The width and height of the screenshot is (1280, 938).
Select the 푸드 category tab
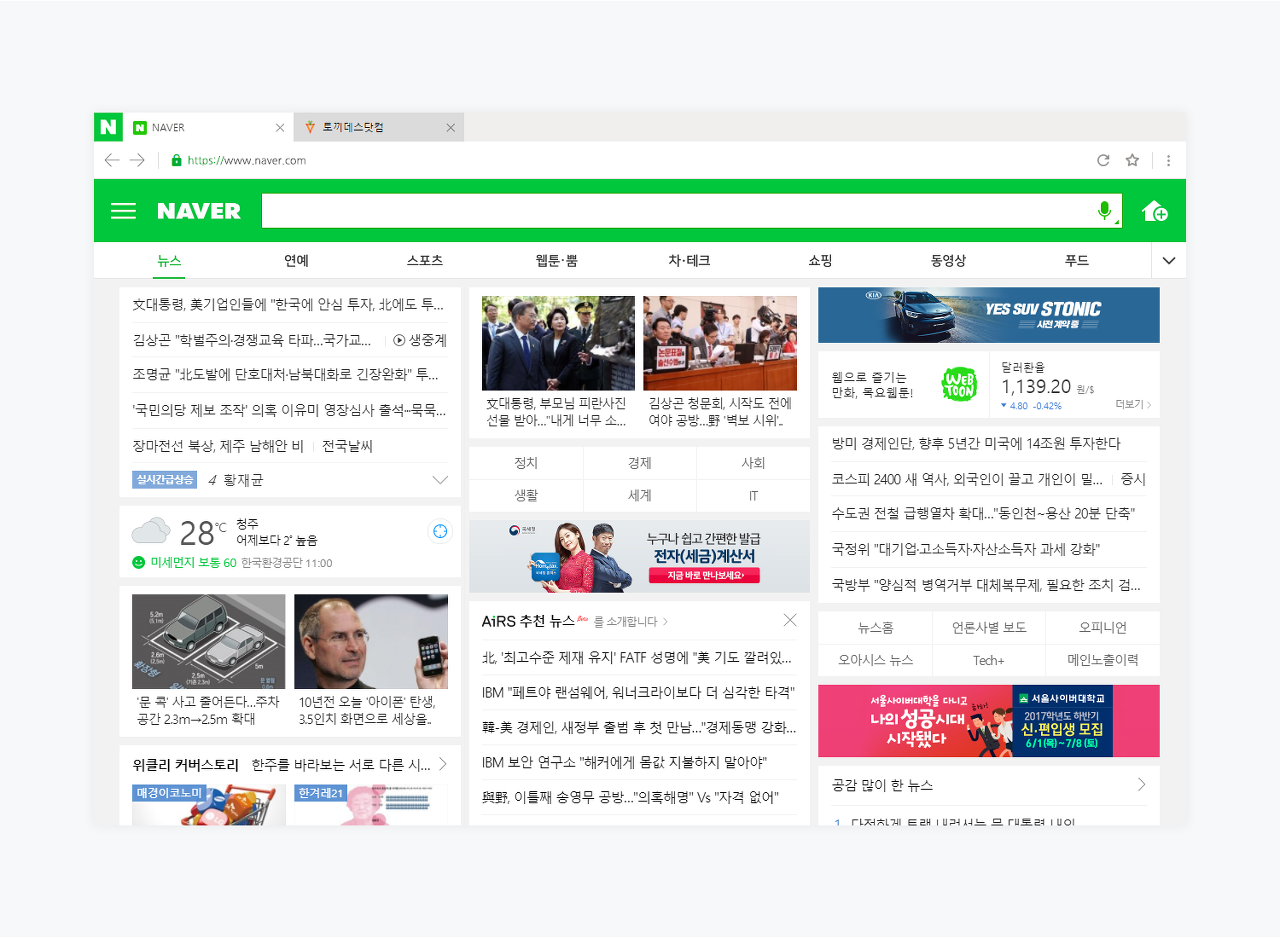[x=1077, y=261]
